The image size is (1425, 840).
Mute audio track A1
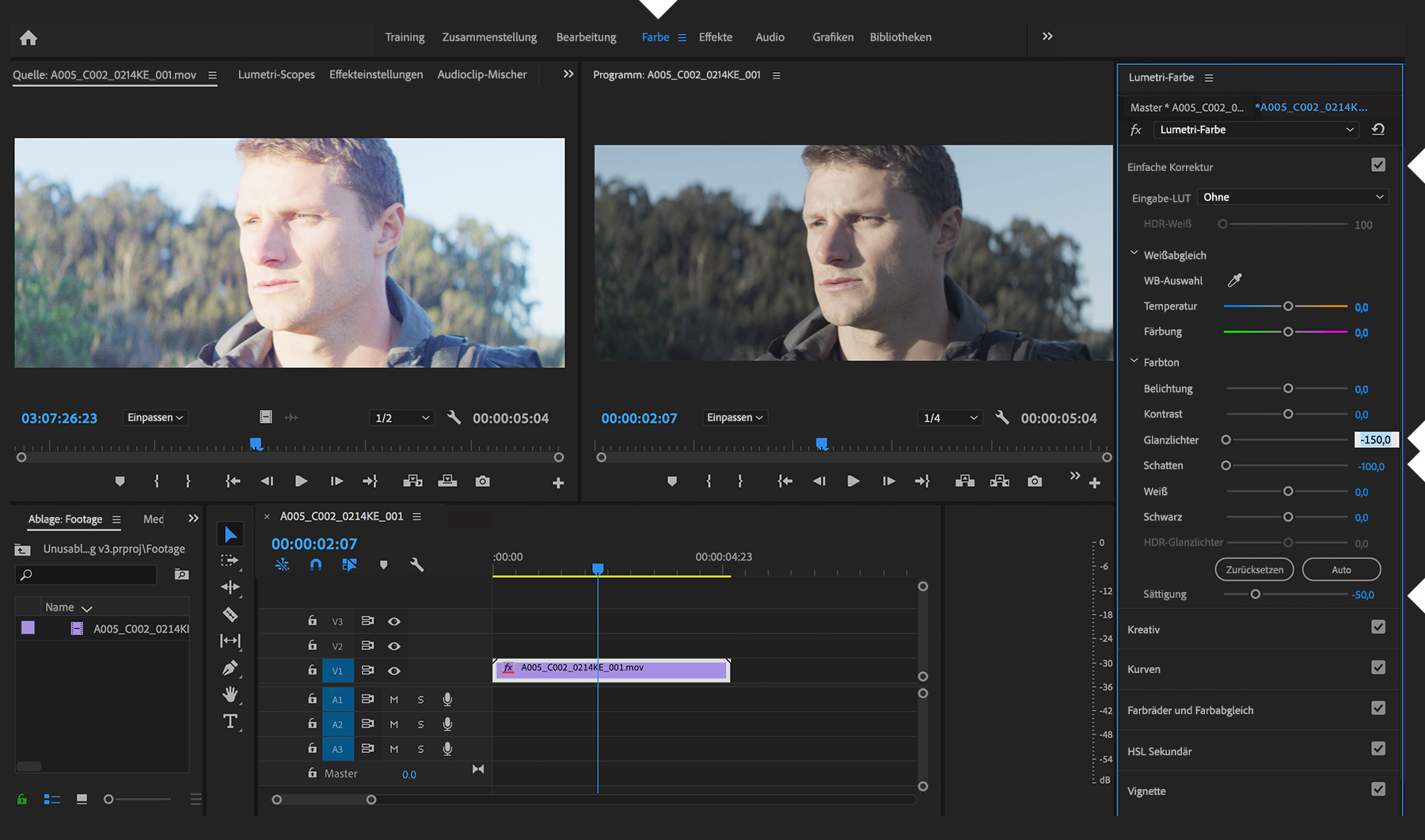tap(393, 699)
